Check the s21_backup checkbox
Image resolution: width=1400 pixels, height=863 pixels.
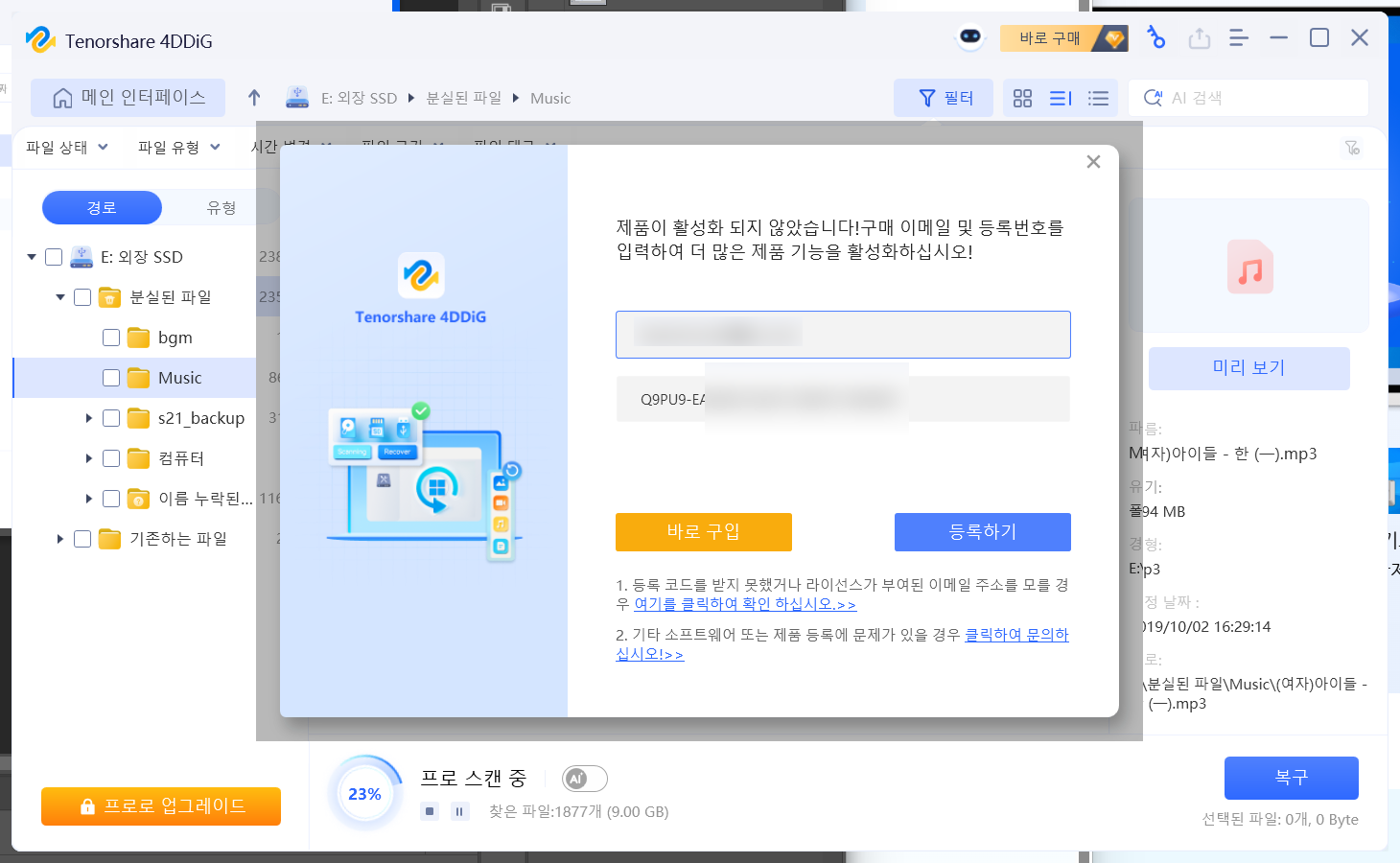coord(111,418)
